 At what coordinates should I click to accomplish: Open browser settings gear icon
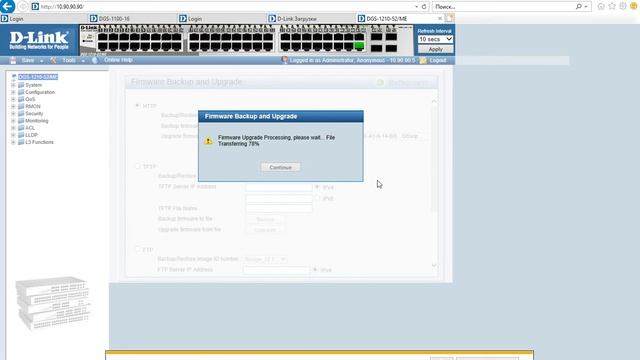(623, 6)
